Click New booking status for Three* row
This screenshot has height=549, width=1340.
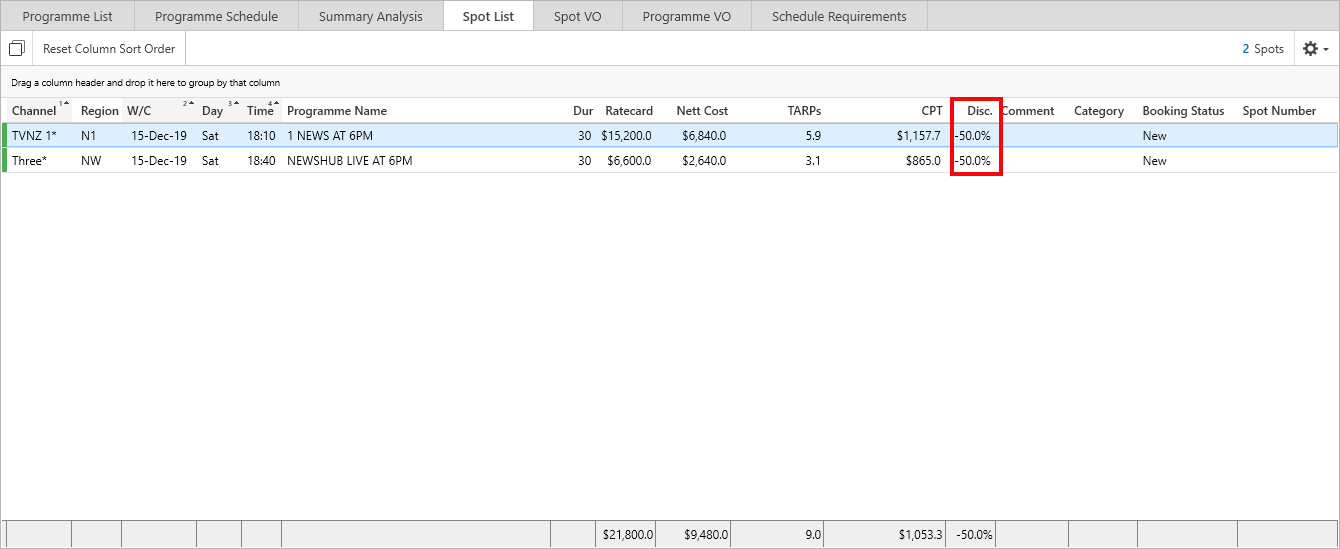[1155, 161]
